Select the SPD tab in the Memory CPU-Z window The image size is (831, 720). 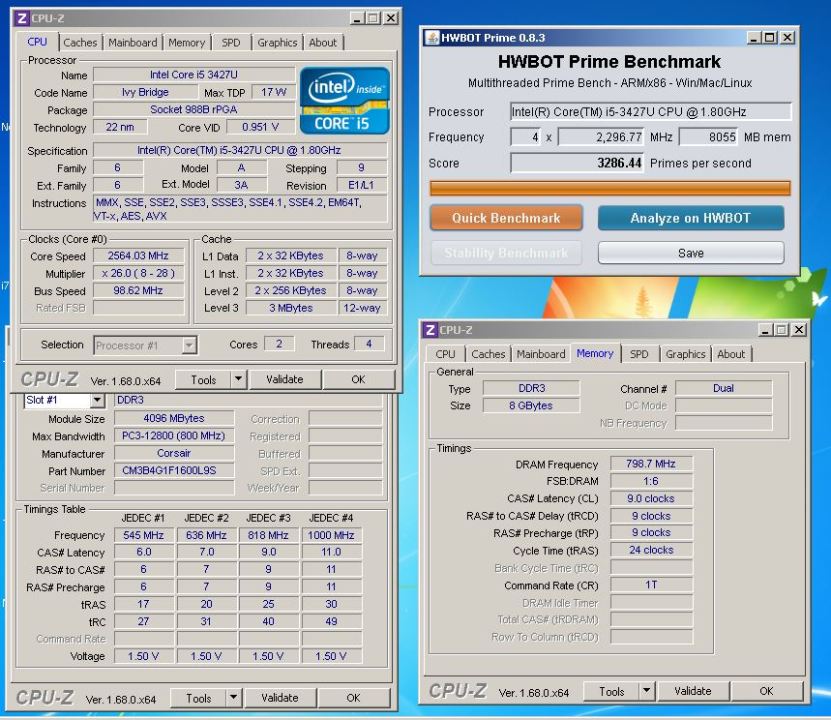click(x=639, y=354)
